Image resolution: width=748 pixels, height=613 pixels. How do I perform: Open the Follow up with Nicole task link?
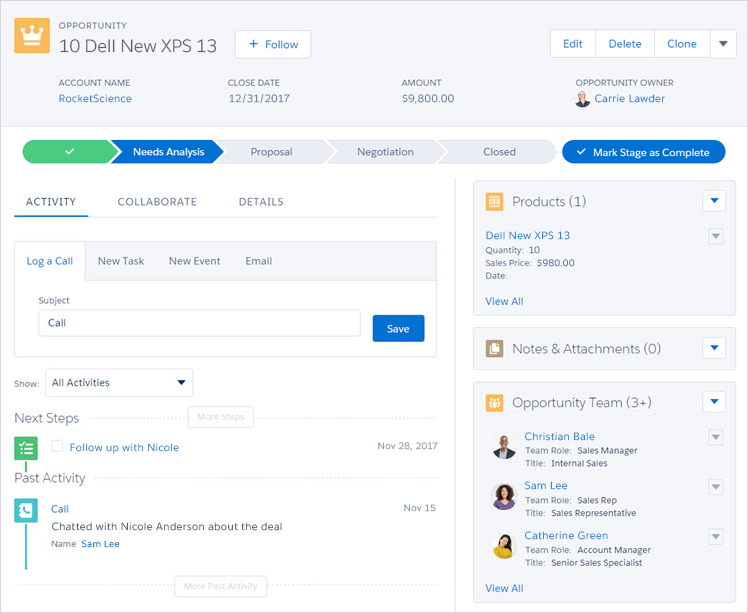click(124, 447)
